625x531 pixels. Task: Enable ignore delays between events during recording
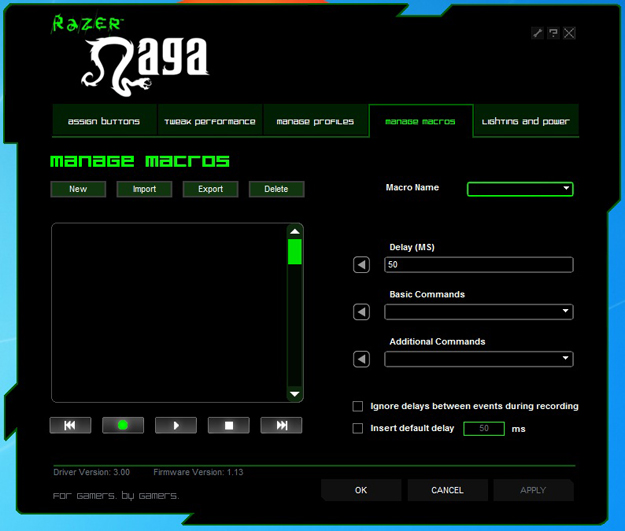tap(358, 406)
